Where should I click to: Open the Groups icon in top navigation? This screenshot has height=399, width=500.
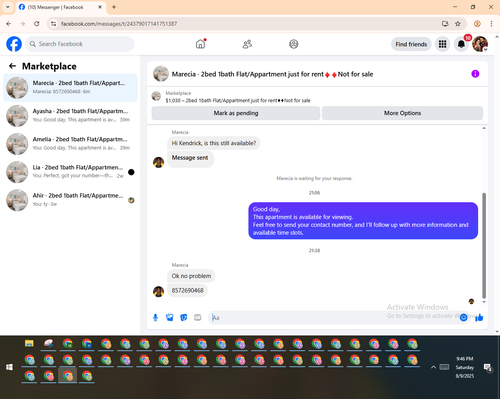point(294,44)
